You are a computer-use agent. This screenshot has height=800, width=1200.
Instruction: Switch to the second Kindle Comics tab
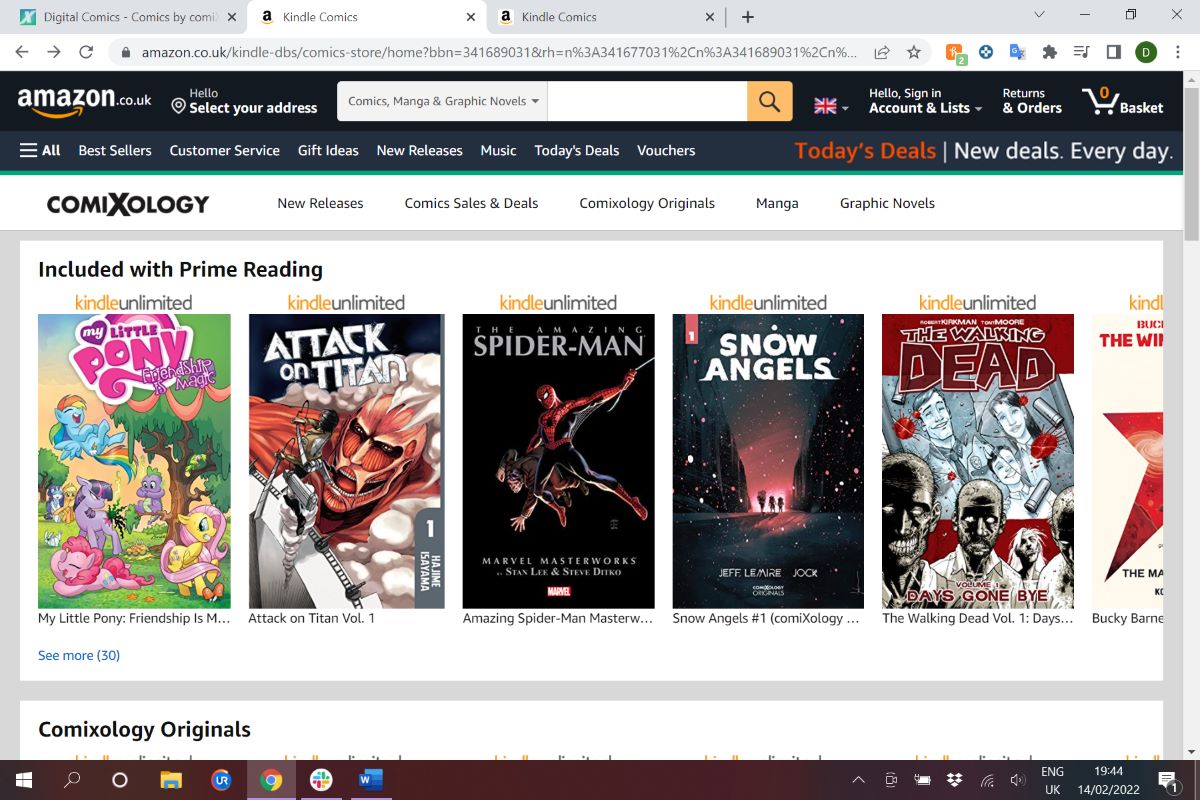(557, 17)
